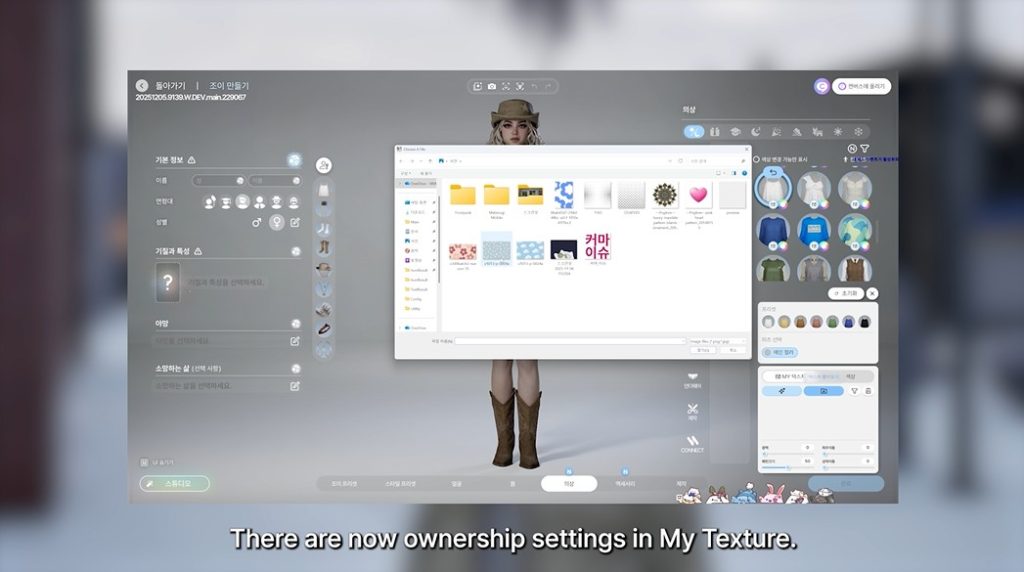Close the color panel with the X button
1024x572 pixels.
[872, 294]
